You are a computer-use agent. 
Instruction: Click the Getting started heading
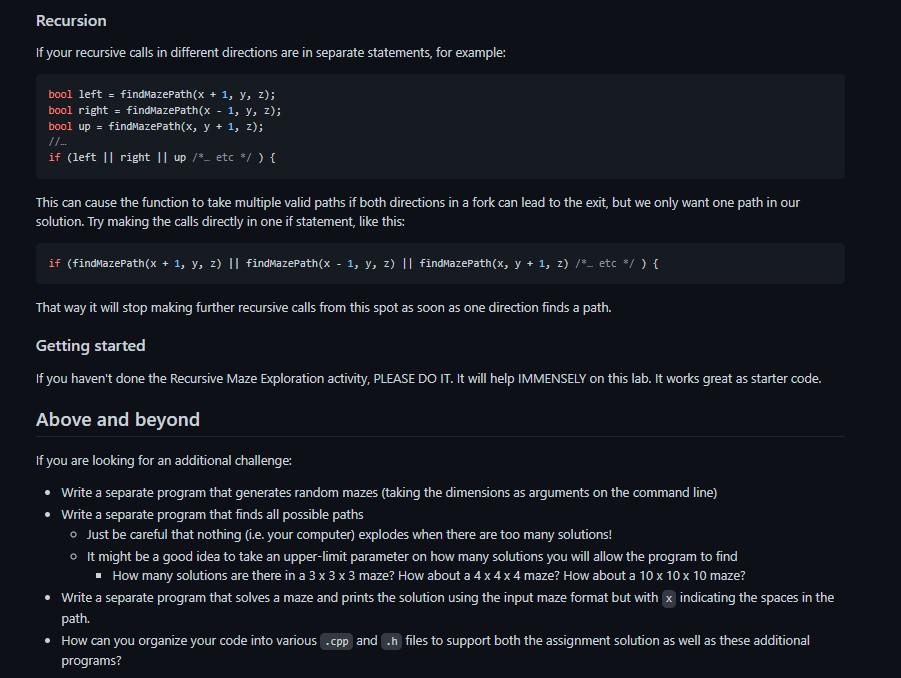(x=90, y=345)
